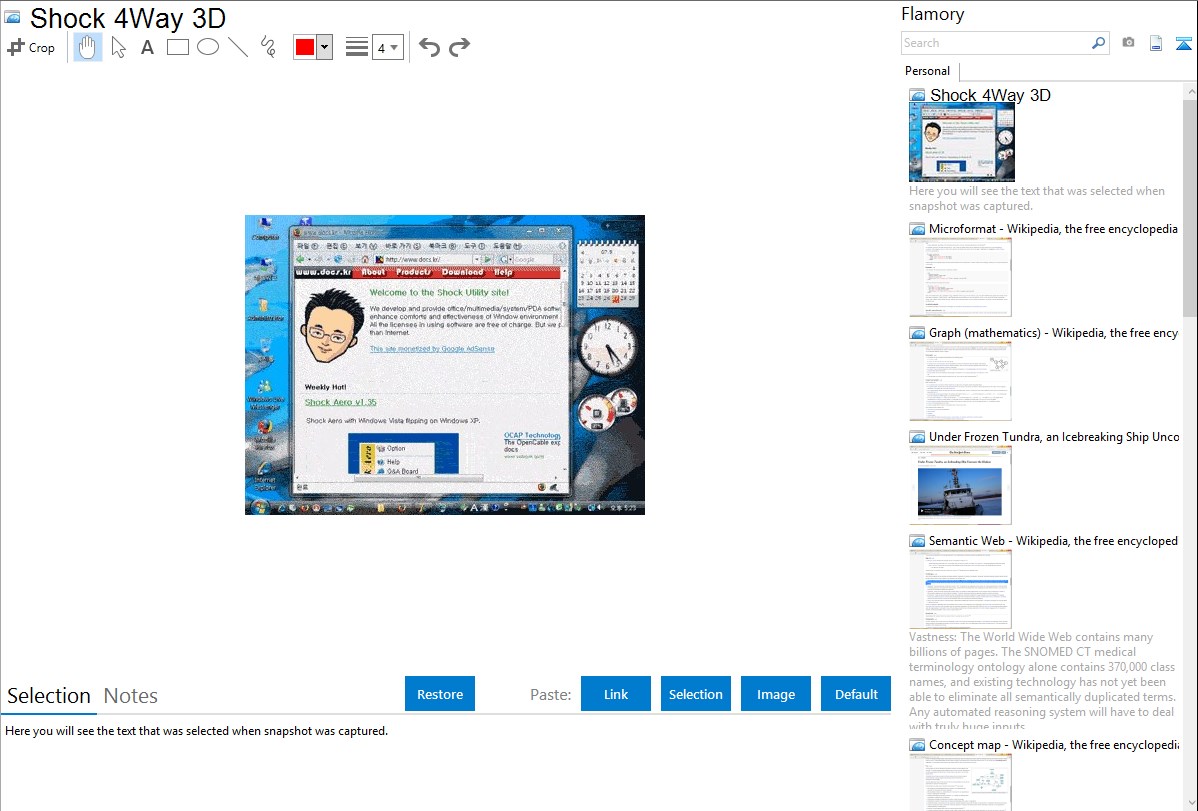Select the straight line tool
Image resolution: width=1198 pixels, height=811 pixels.
[x=238, y=47]
